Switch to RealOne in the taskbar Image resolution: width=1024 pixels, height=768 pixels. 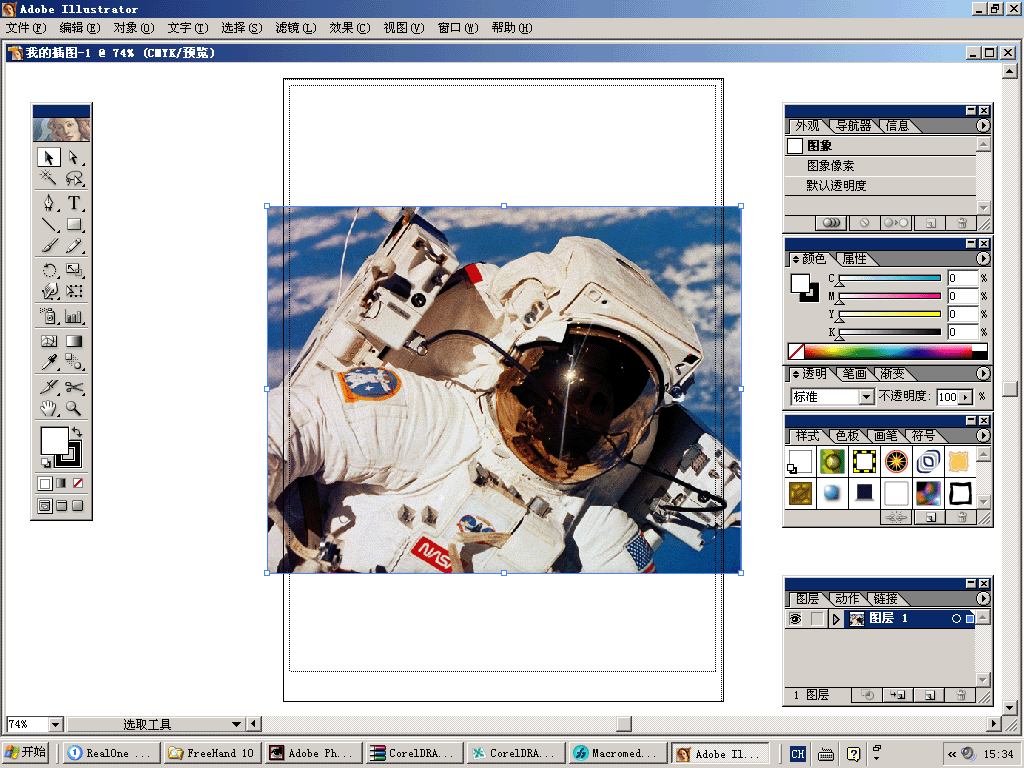112,753
